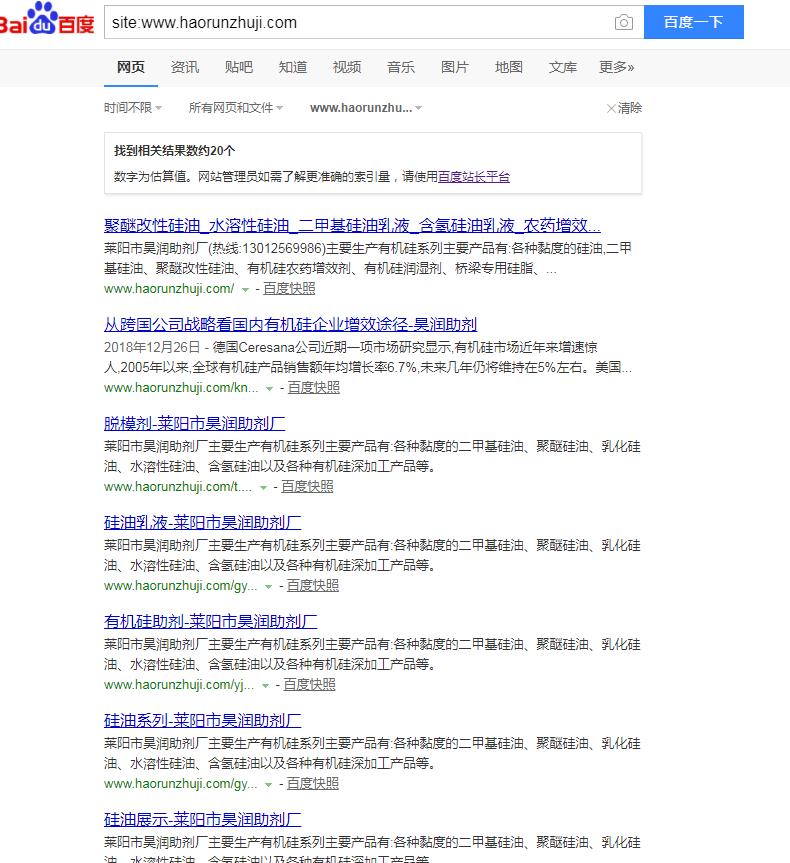Expand arrow next to www.haorunzhuji.com/kn... URL
The width and height of the screenshot is (790, 863).
(269, 389)
